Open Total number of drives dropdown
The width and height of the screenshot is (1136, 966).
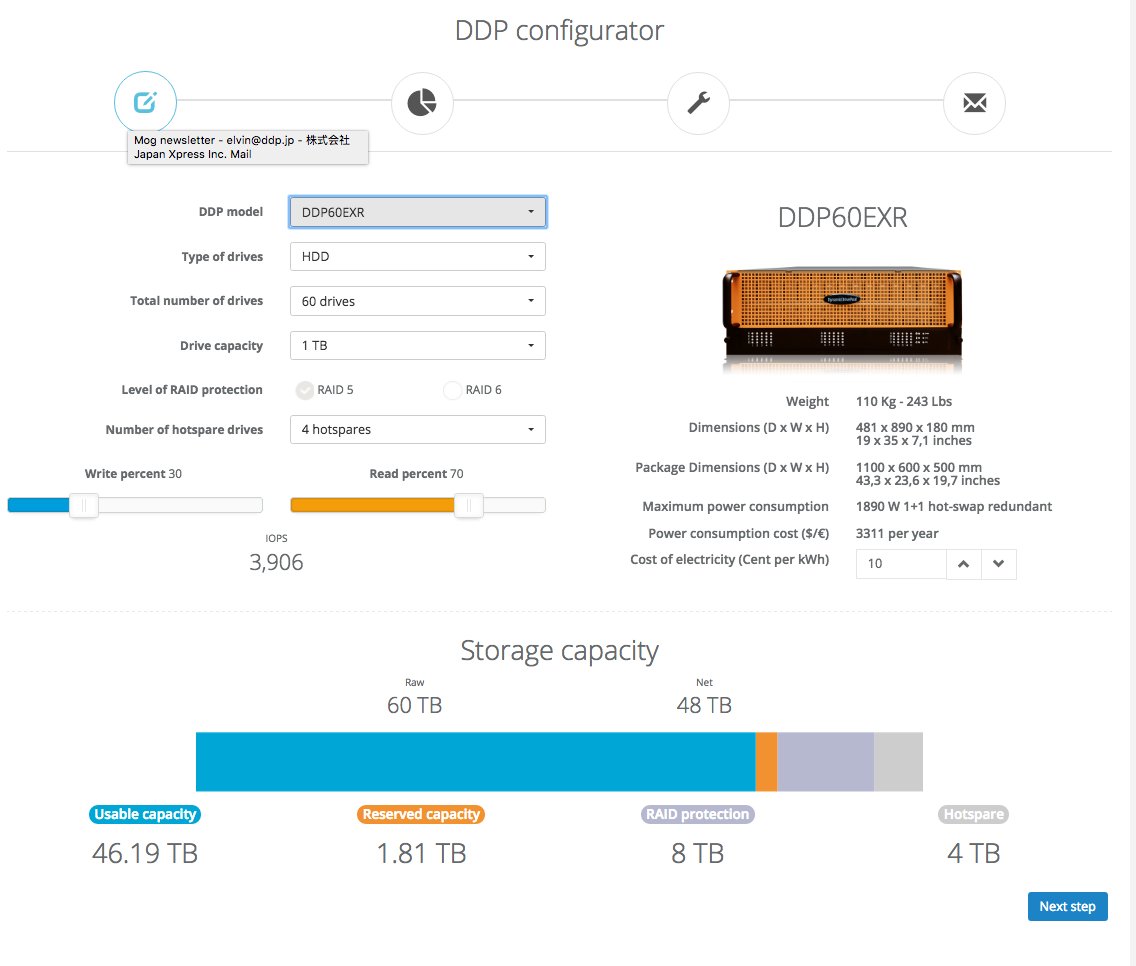[x=417, y=301]
